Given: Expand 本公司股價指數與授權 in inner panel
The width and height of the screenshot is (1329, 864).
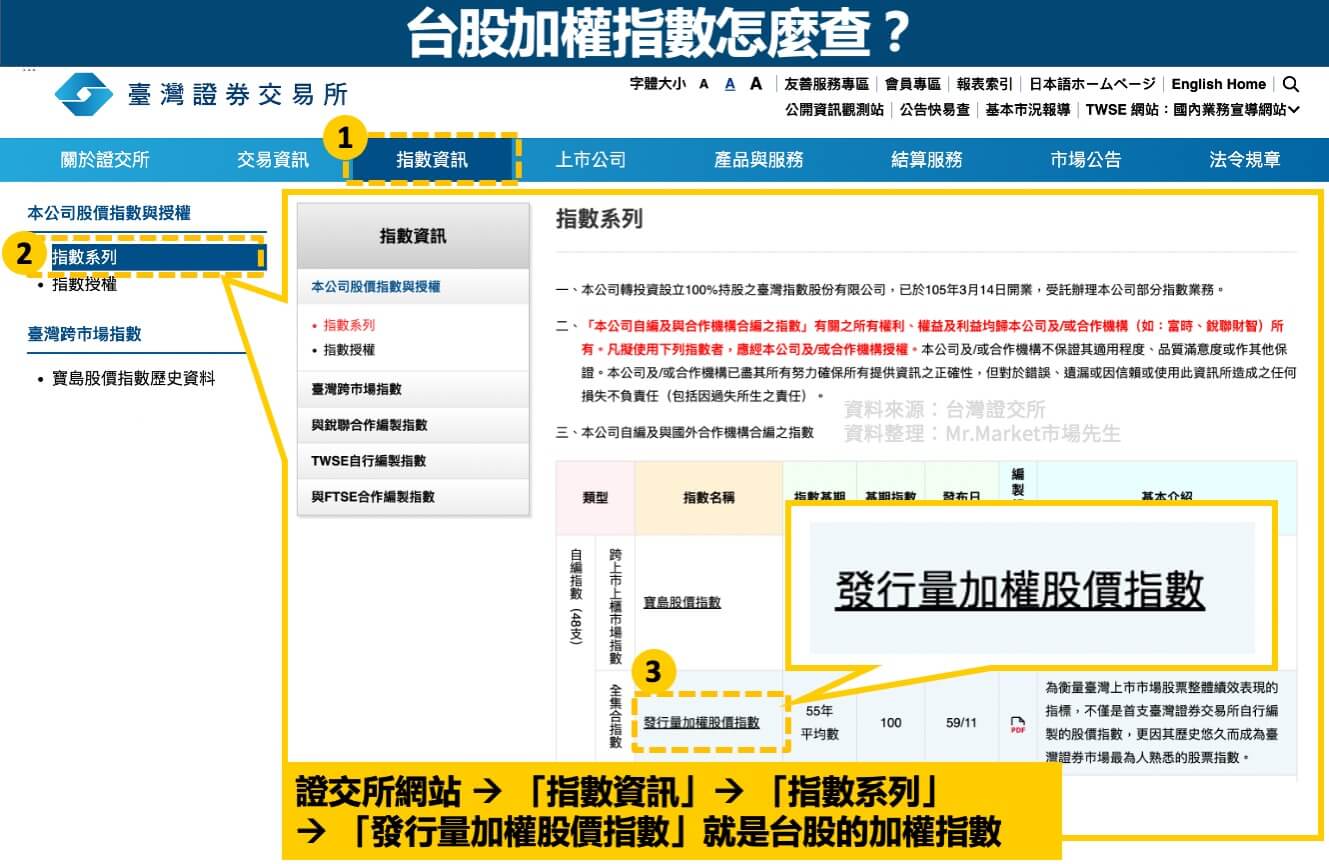Looking at the screenshot, I should [x=413, y=287].
